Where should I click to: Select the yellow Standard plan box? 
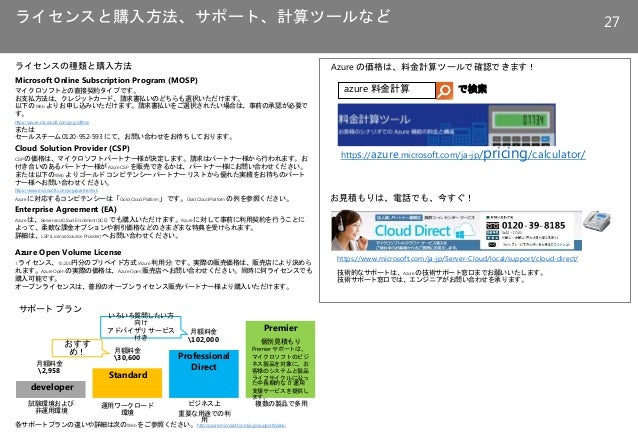(127, 383)
